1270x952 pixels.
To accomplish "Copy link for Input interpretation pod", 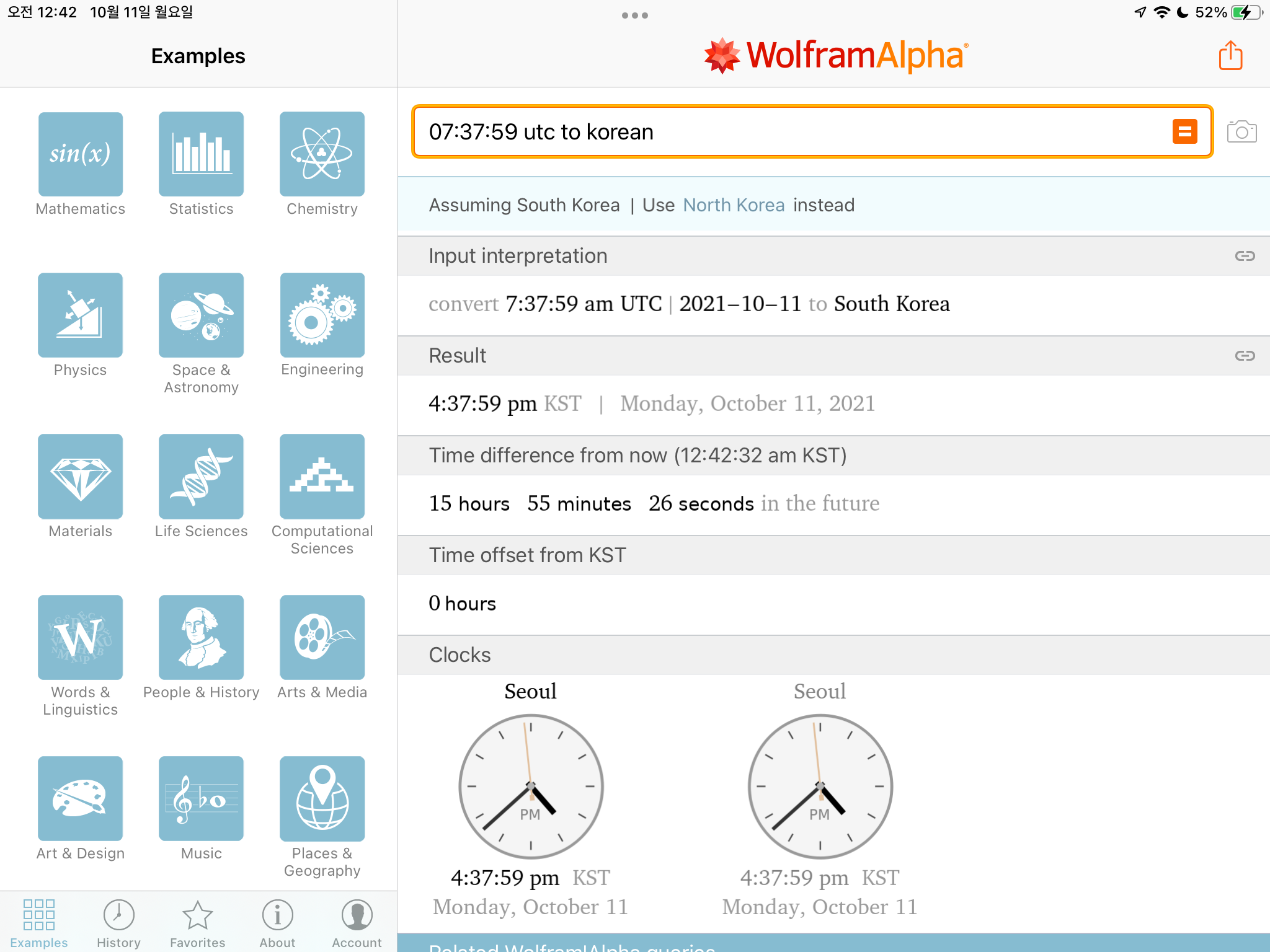I will [1245, 256].
